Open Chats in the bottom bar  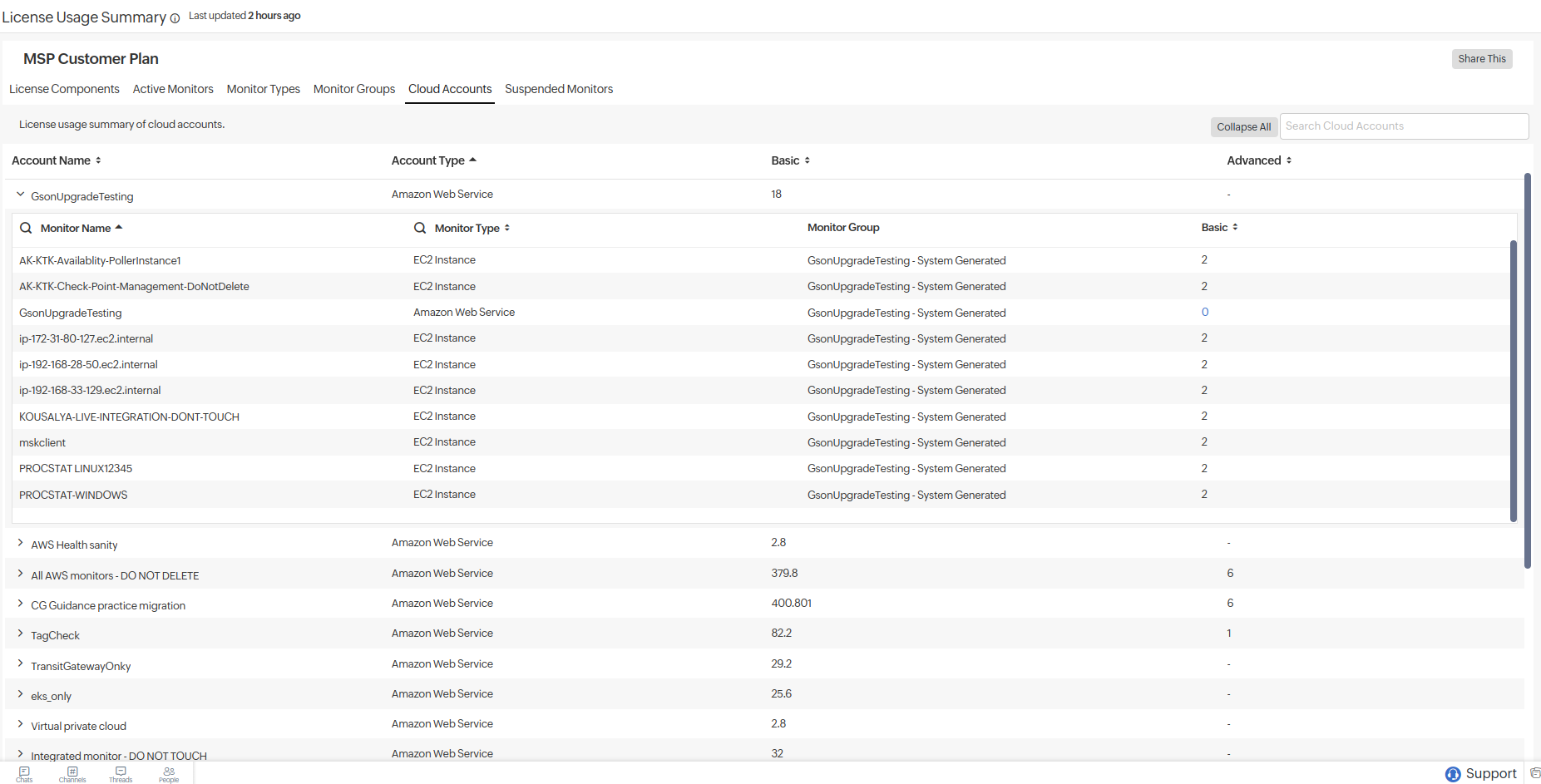[x=24, y=774]
